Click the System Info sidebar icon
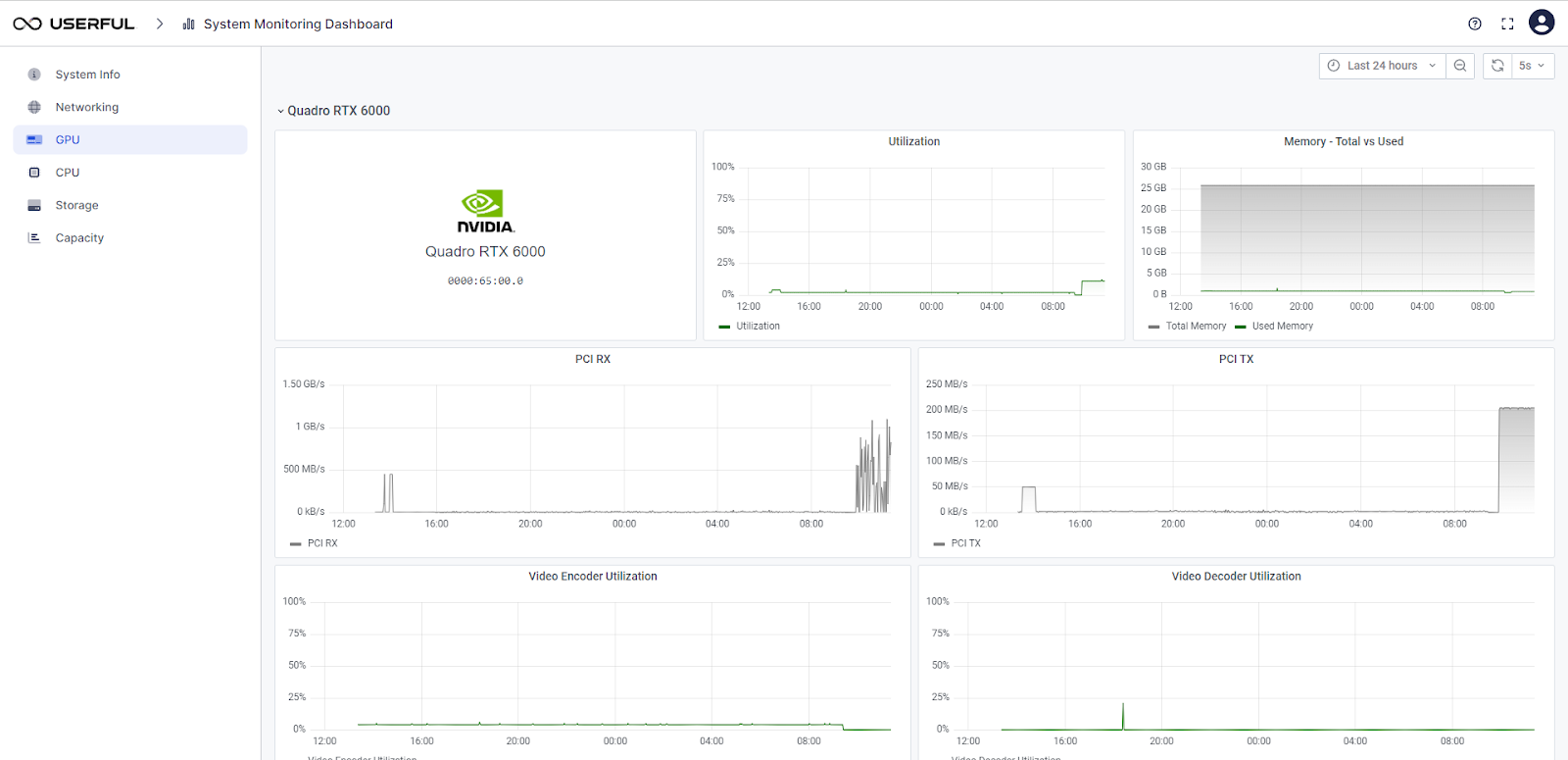Screen dimensions: 1568x760 tap(34, 75)
